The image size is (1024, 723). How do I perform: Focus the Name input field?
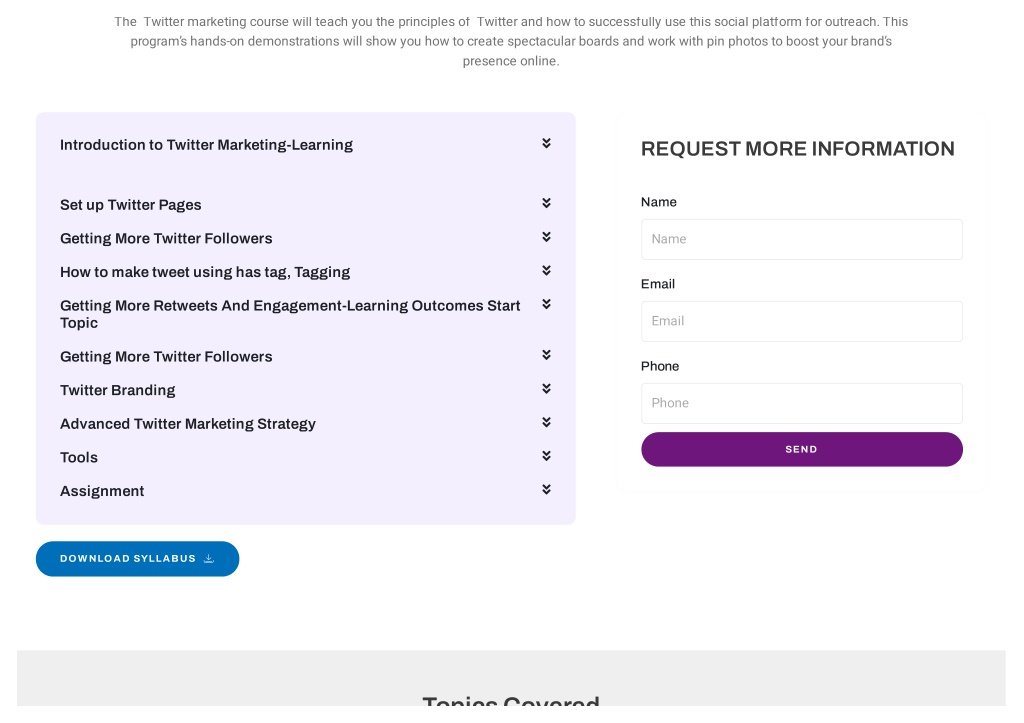pyautogui.click(x=801, y=239)
